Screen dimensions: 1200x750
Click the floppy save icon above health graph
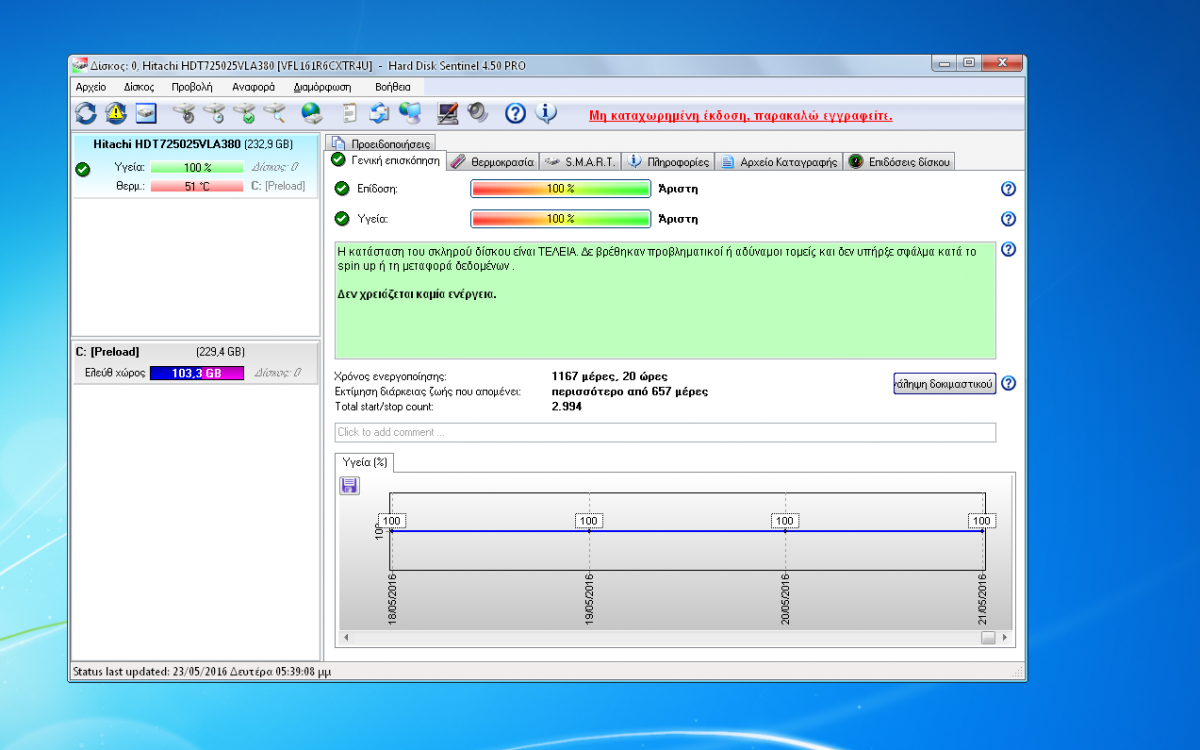coord(350,485)
